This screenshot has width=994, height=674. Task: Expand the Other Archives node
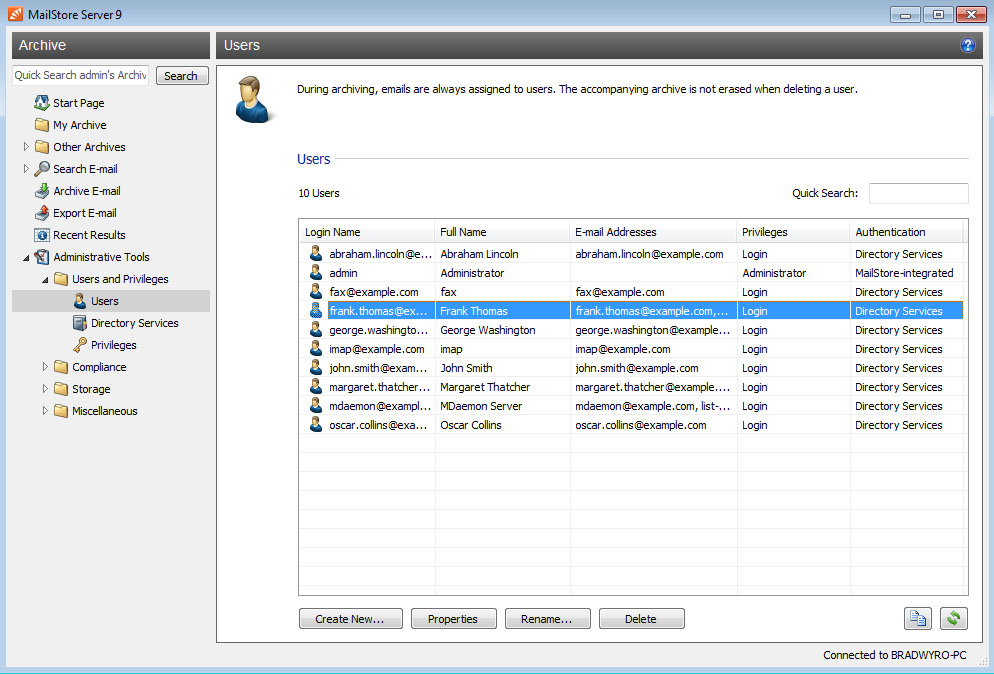coord(28,146)
